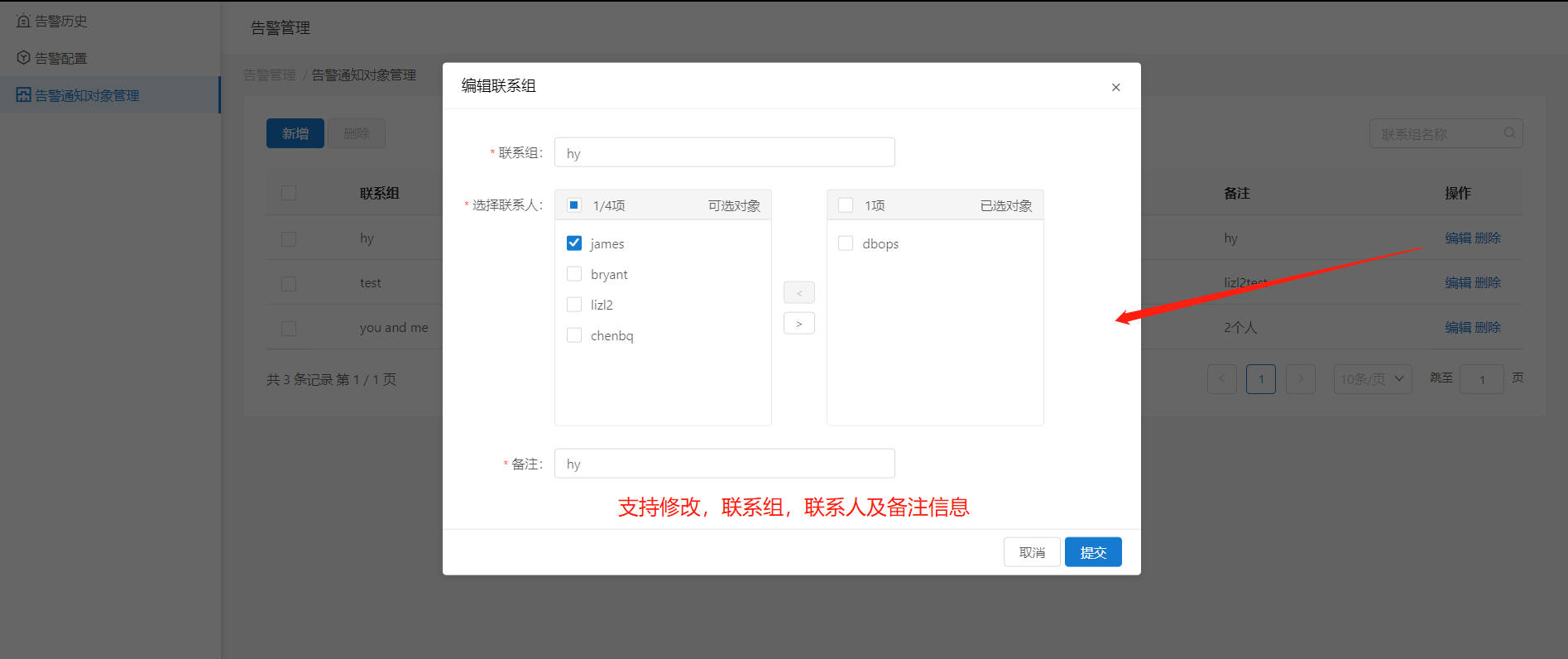1568x659 pixels.
Task: Click 编辑 link in lizl2test row
Action: point(1458,283)
